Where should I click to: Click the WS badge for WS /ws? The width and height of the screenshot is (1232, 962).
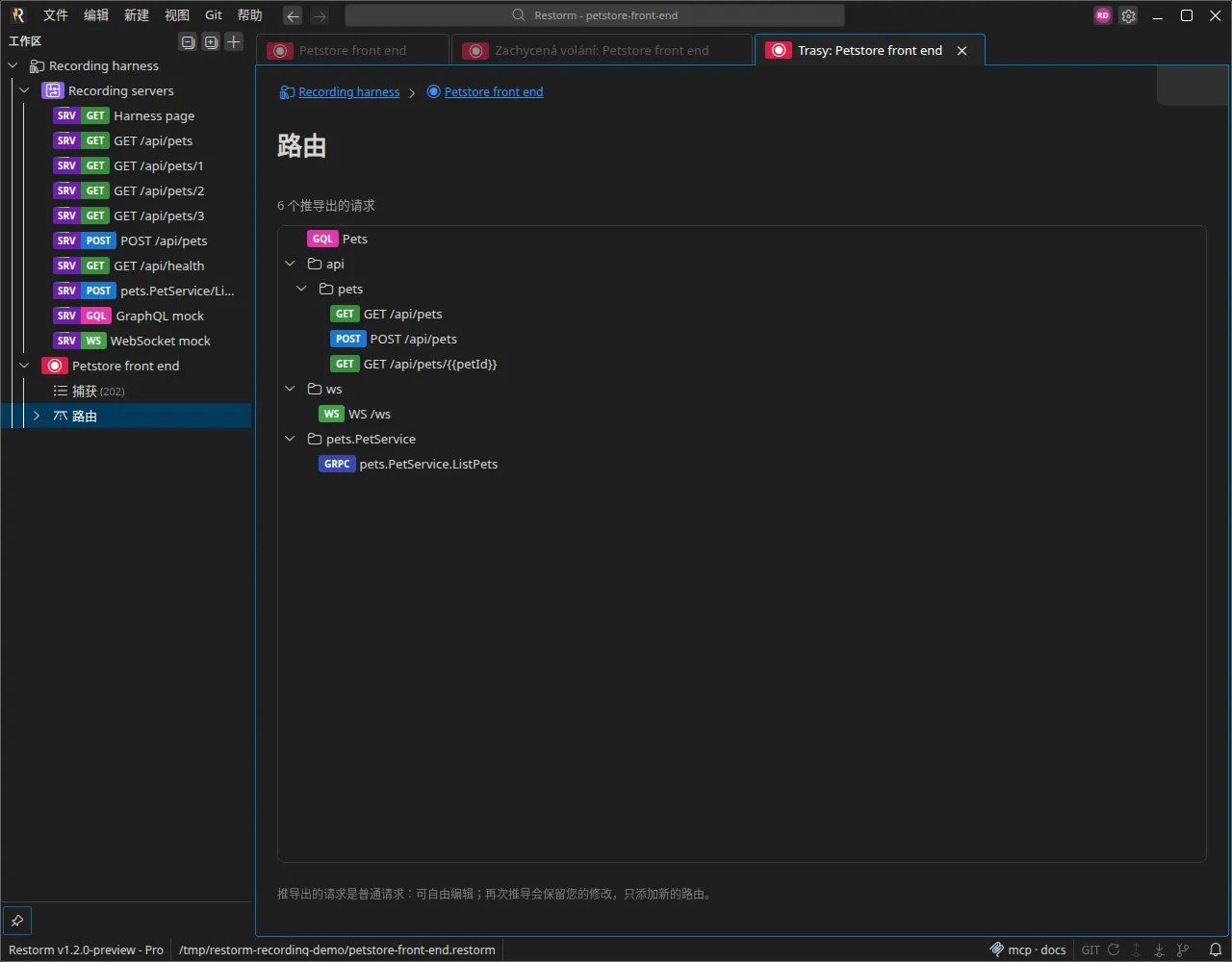tap(331, 414)
